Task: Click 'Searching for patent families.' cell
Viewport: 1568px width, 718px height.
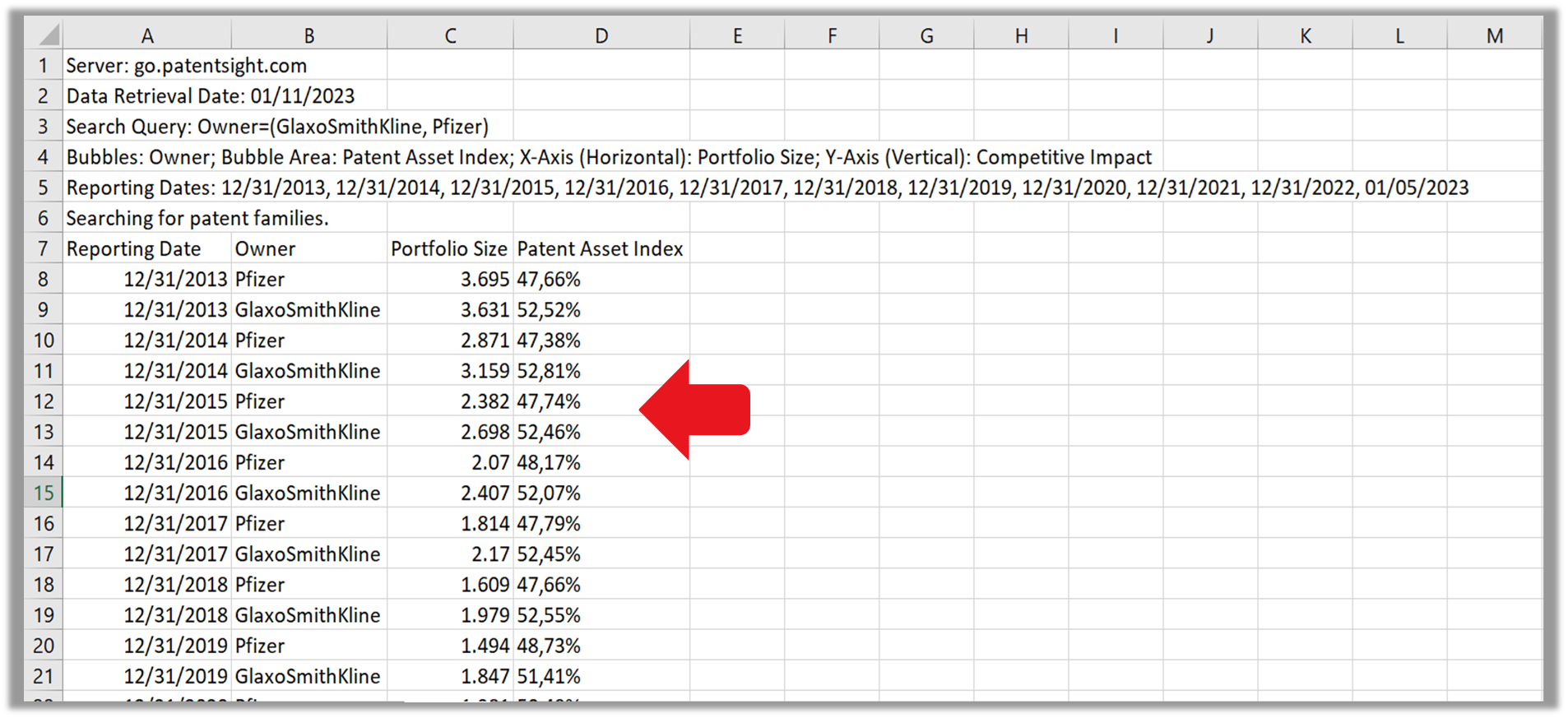Action: coord(197,218)
